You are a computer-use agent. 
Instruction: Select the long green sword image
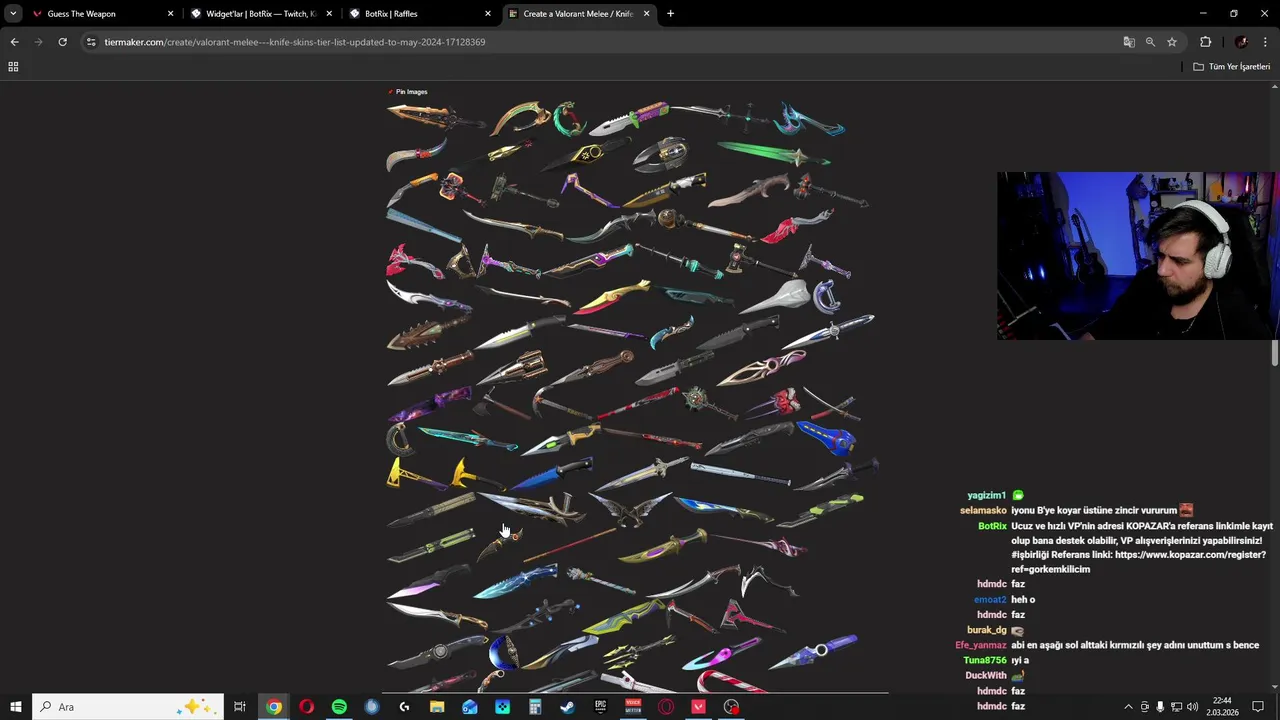[774, 154]
